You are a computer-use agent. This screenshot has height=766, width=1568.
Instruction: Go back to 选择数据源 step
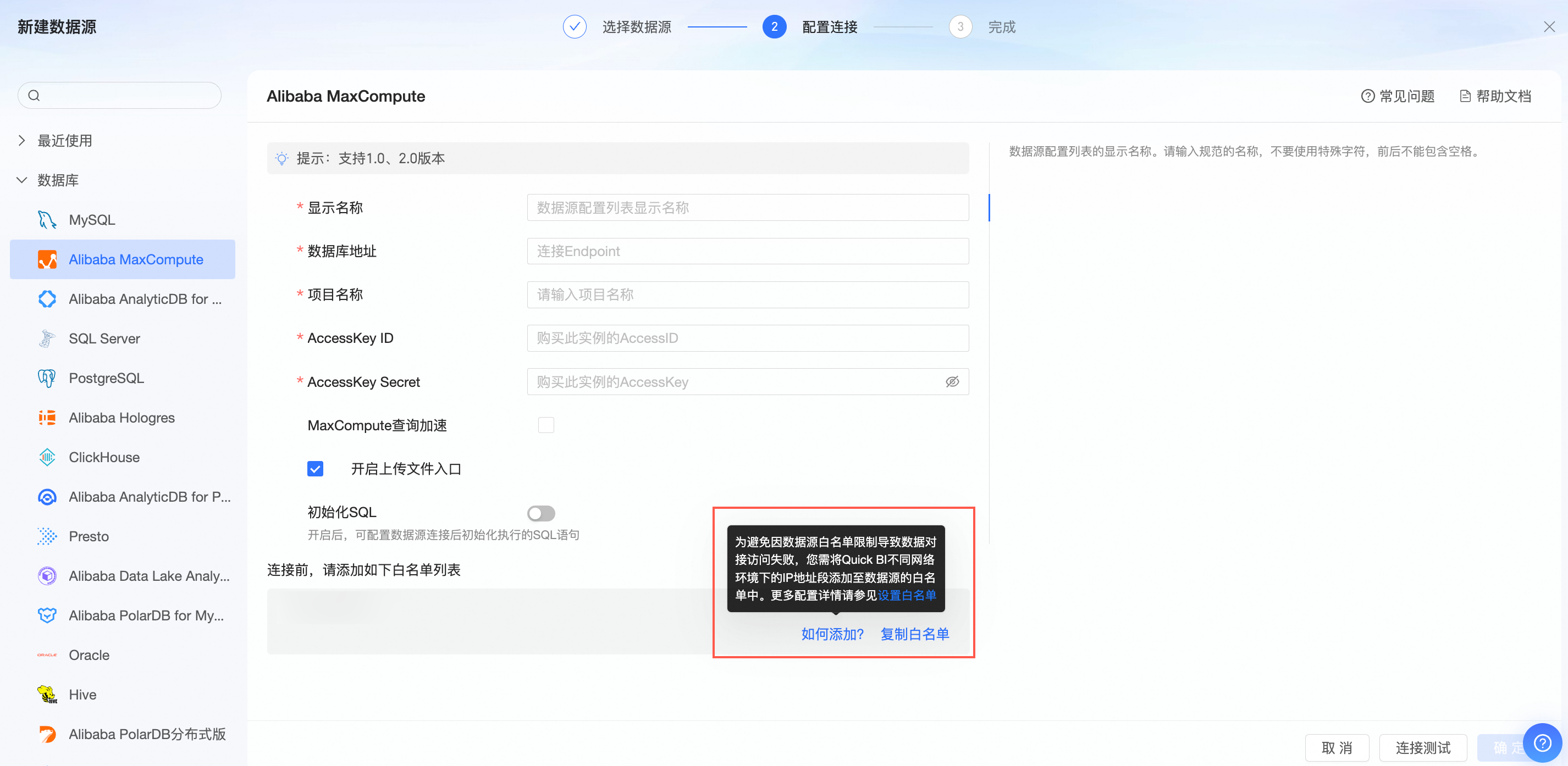[636, 27]
